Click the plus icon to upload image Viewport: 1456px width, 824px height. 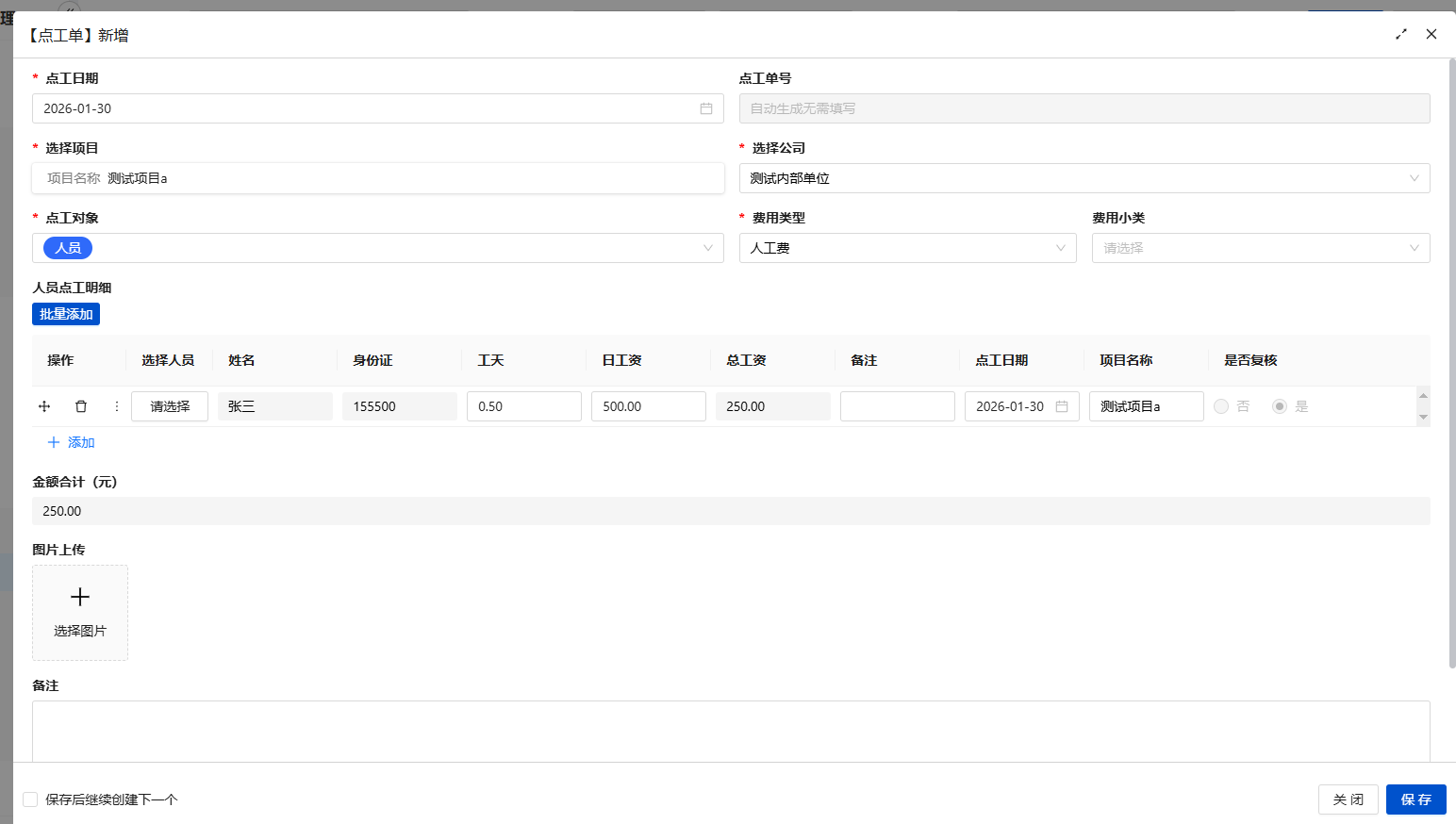point(80,597)
